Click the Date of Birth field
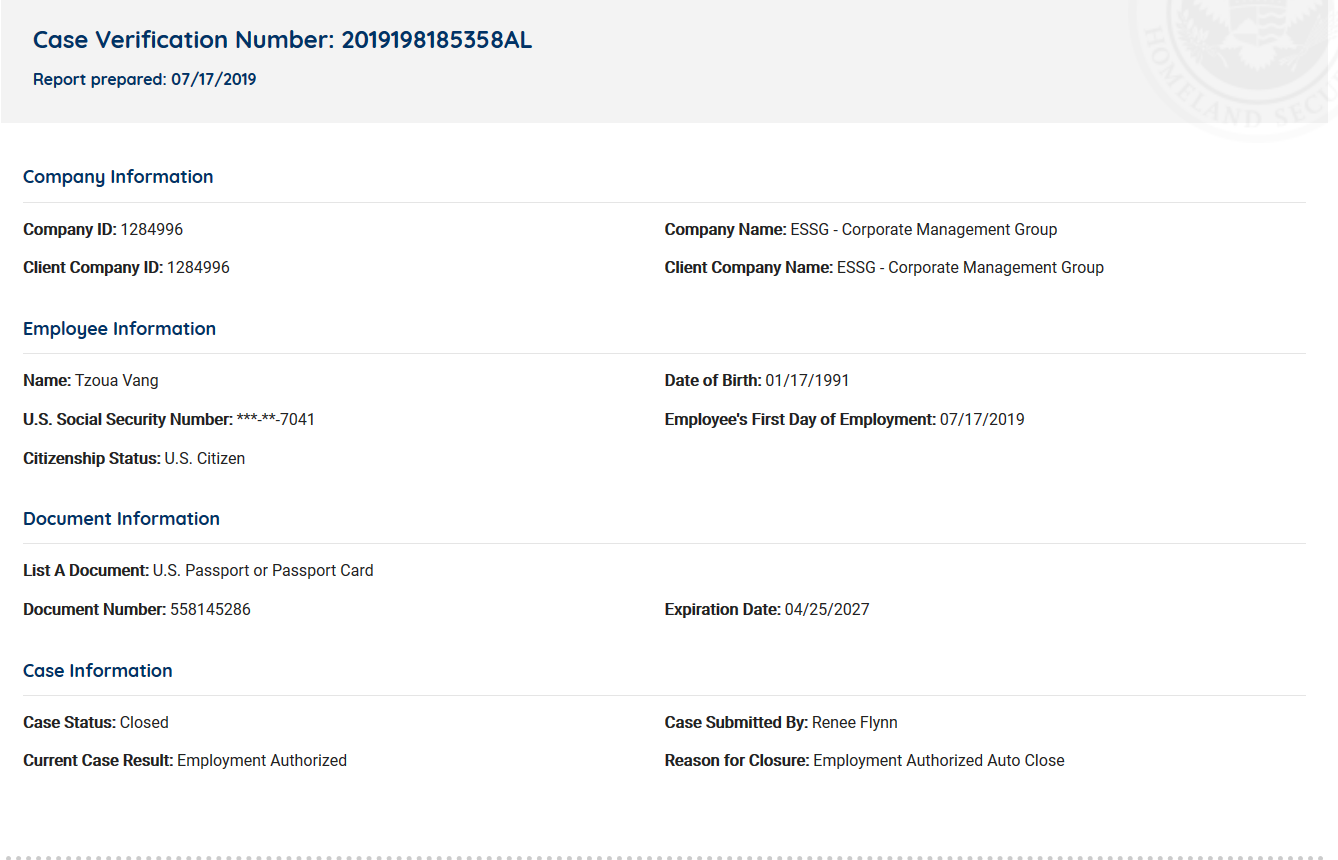This screenshot has height=860, width=1338. click(757, 381)
